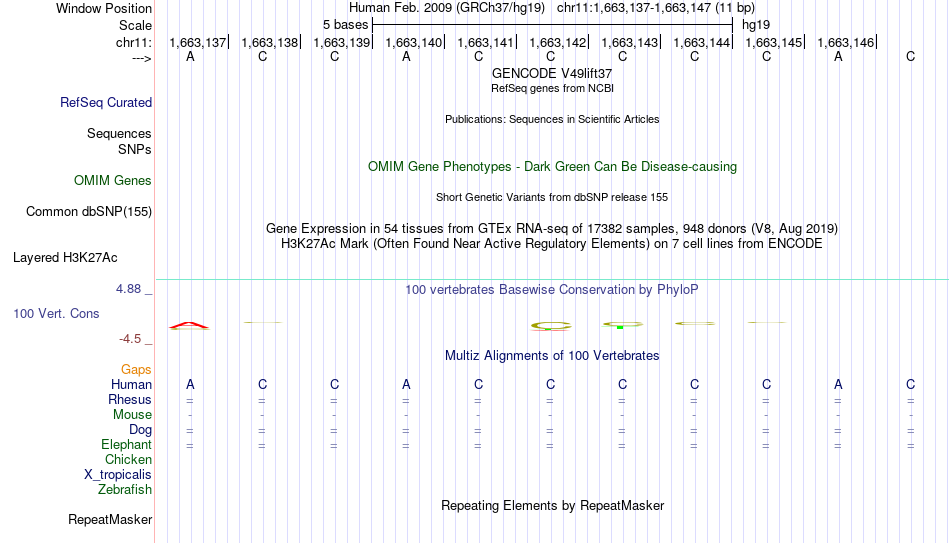The image size is (950, 543).
Task: Click Short Genetic Variants from dbSNP title
Action: click(x=552, y=198)
